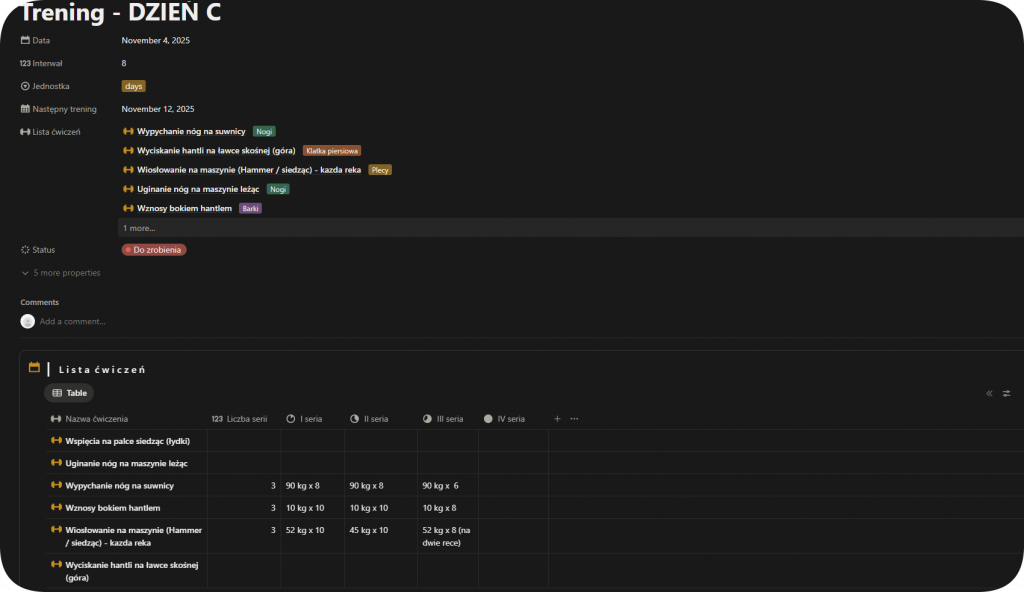Viewport: 1024px width, 592px height.
Task: Open the table settings icon at far right
Action: (x=1006, y=393)
